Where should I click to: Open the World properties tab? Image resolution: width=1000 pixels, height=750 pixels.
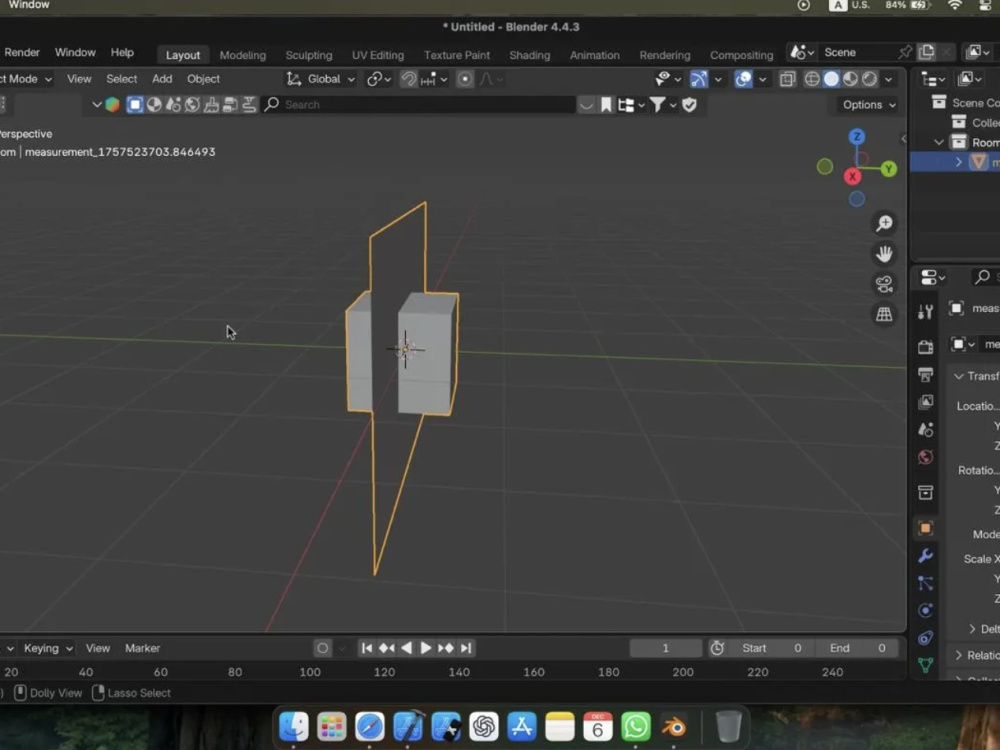click(x=925, y=457)
